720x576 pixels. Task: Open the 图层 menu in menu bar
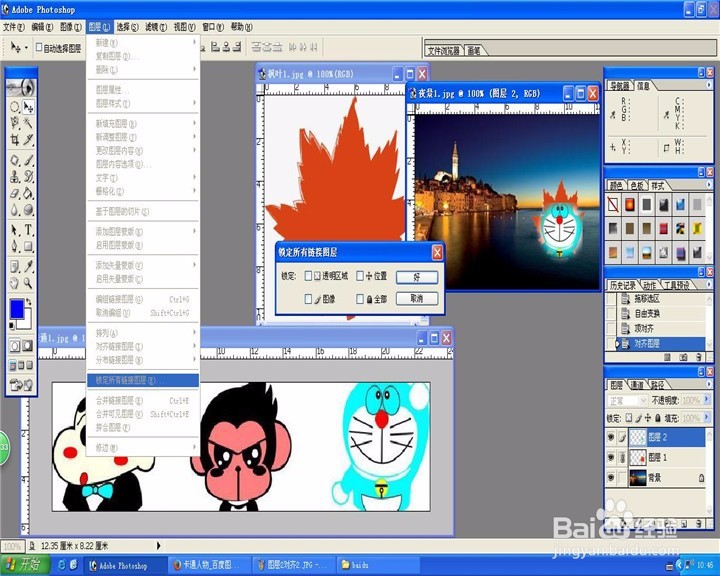click(99, 27)
